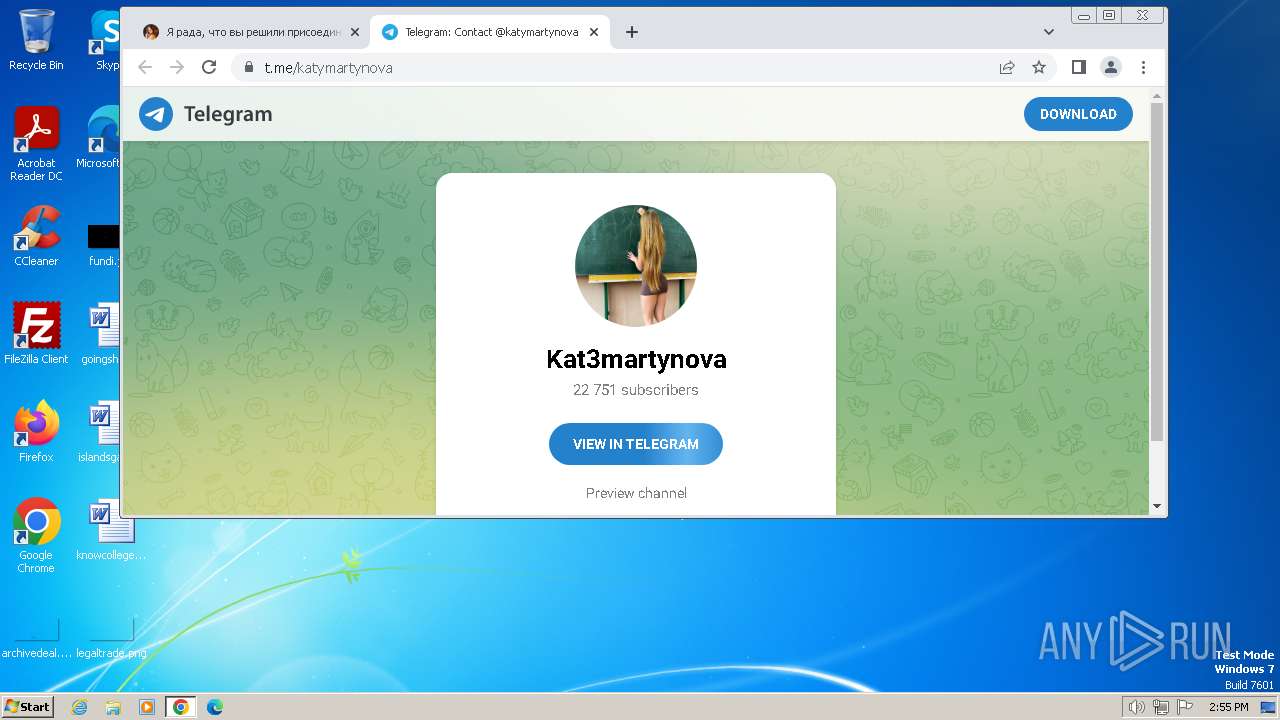Select the Recycle Bin desktop icon

(36, 40)
